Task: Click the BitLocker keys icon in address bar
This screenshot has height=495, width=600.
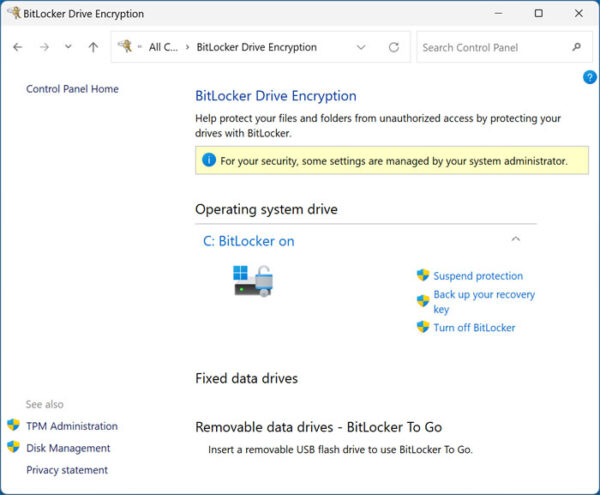Action: (x=125, y=46)
